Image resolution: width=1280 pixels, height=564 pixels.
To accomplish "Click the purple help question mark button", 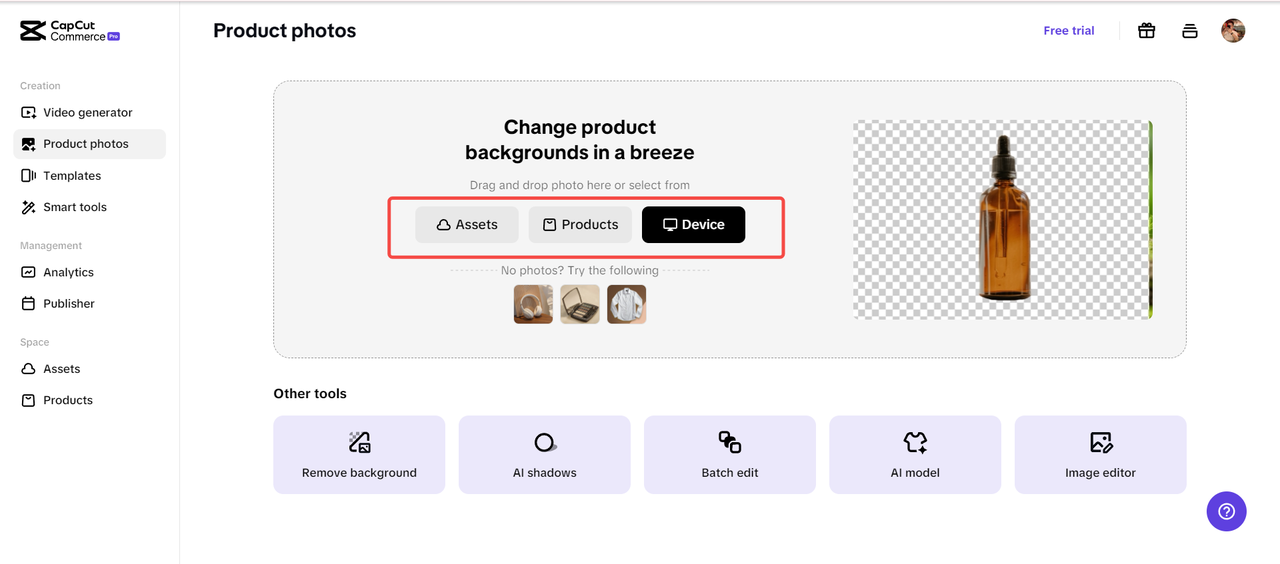I will [1226, 511].
